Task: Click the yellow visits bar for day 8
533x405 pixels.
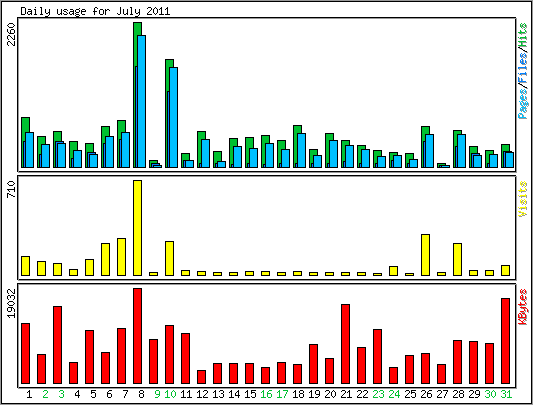Action: pyautogui.click(x=138, y=228)
